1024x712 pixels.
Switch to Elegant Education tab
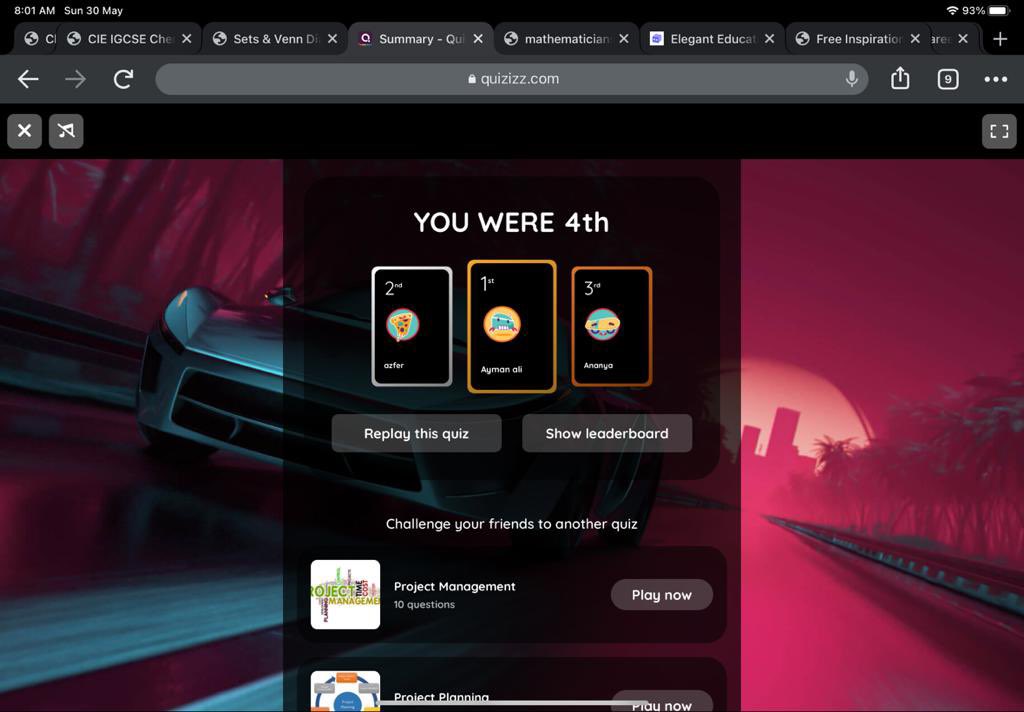[712, 39]
